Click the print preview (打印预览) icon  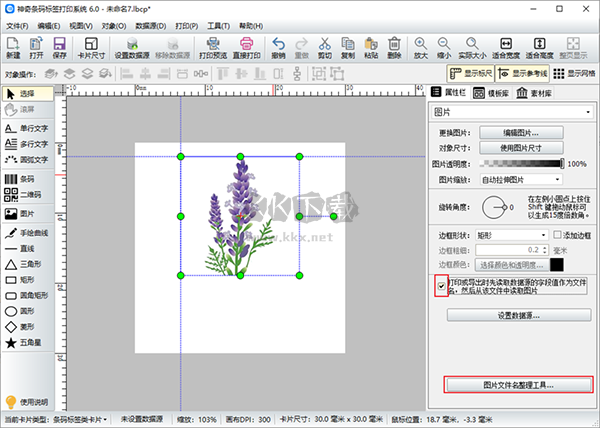coord(213,48)
